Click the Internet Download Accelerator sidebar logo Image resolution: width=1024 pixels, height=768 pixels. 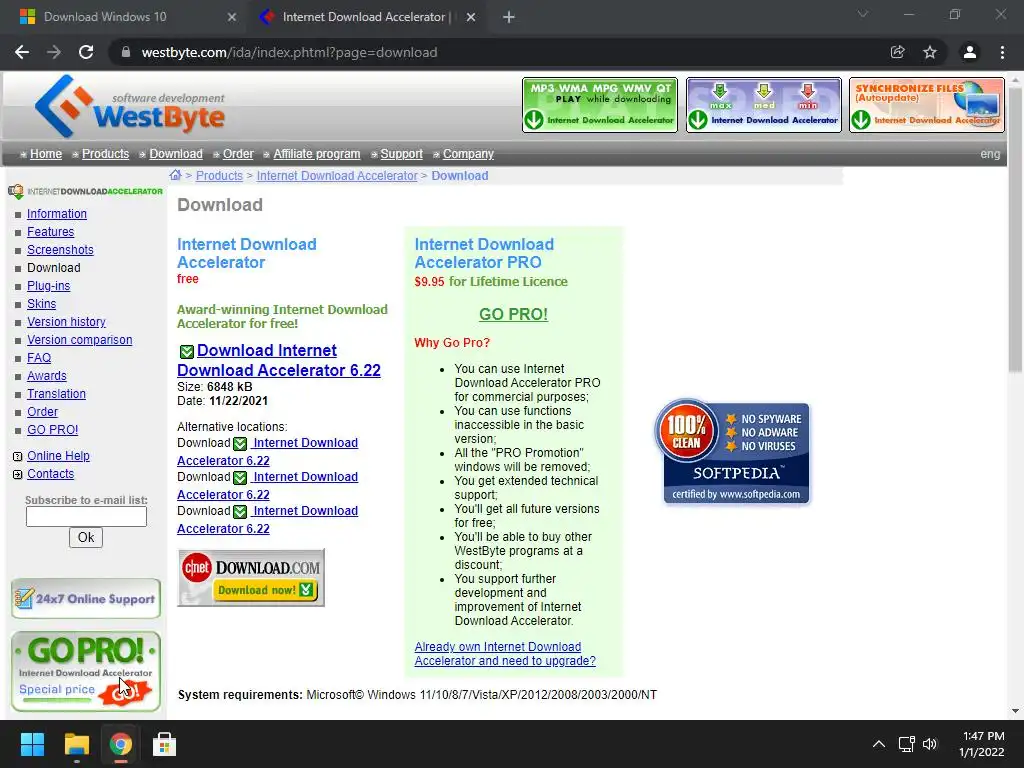(x=85, y=191)
